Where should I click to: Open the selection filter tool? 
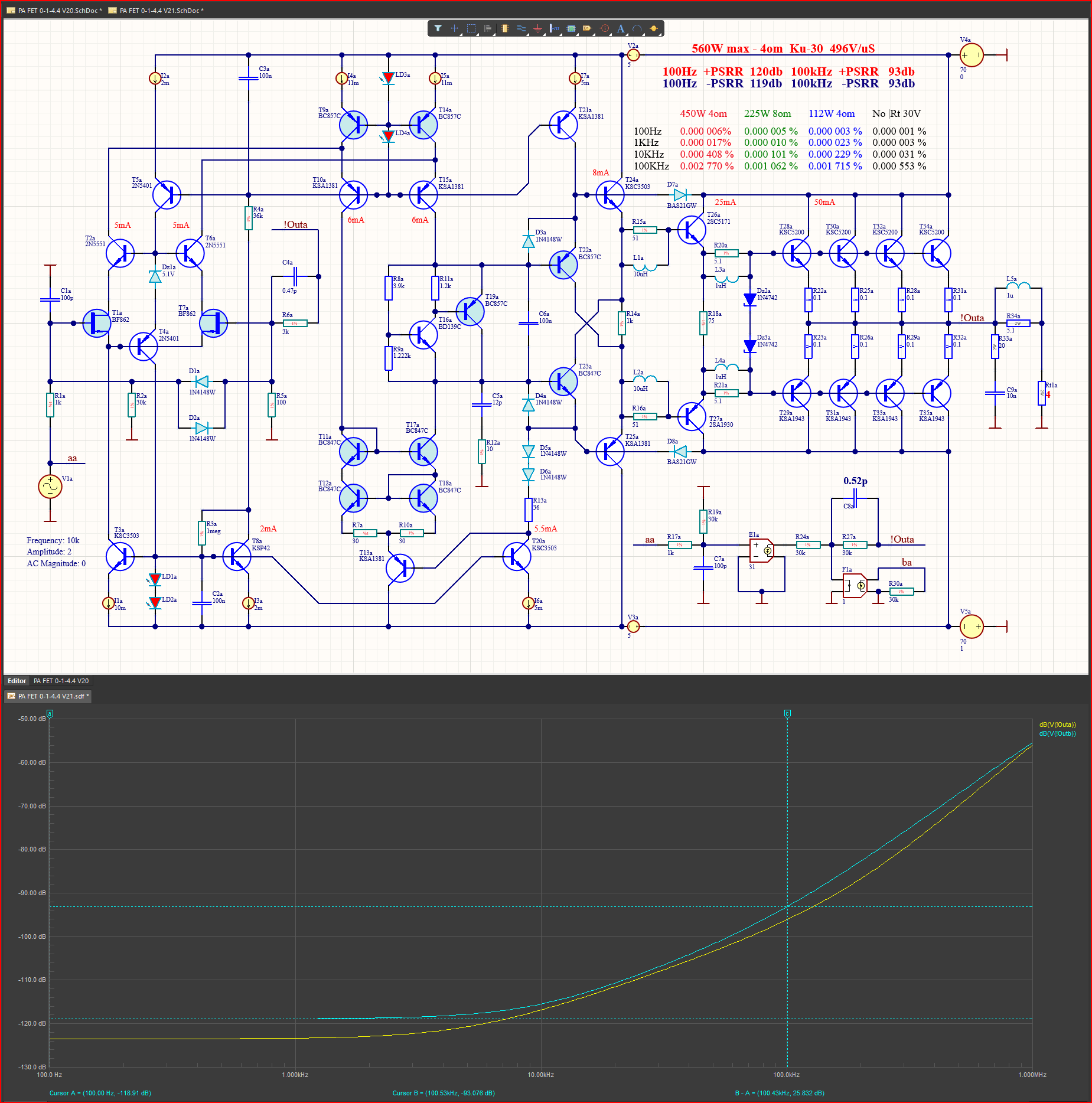pos(438,28)
